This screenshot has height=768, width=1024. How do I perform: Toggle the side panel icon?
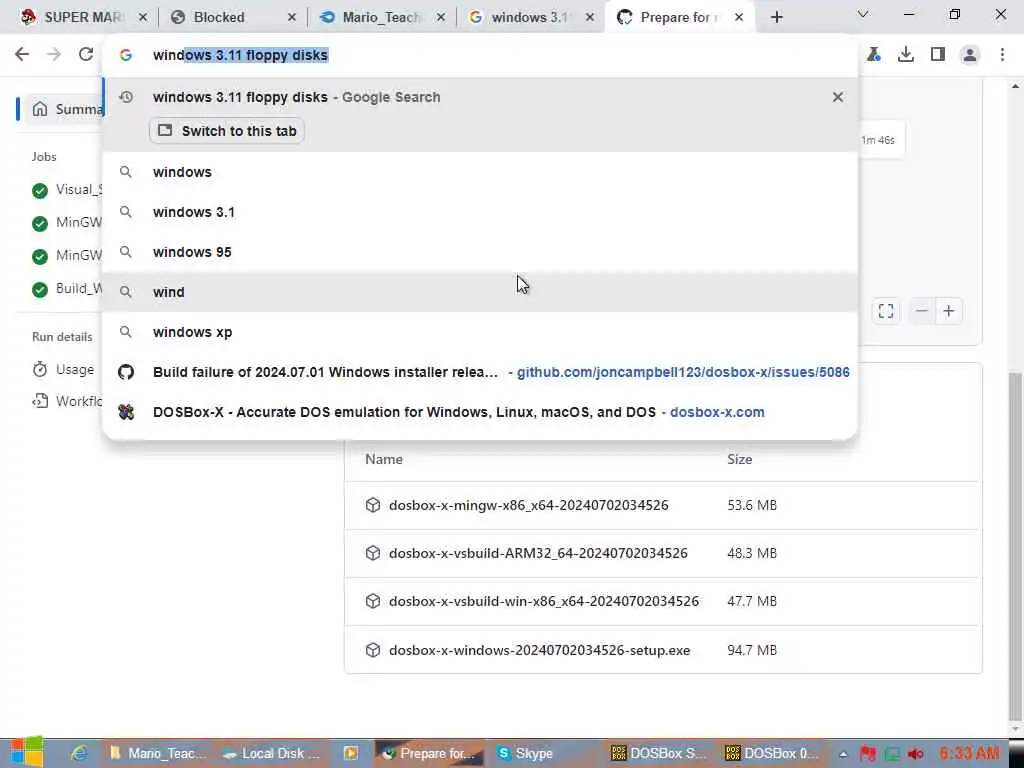[x=938, y=54]
